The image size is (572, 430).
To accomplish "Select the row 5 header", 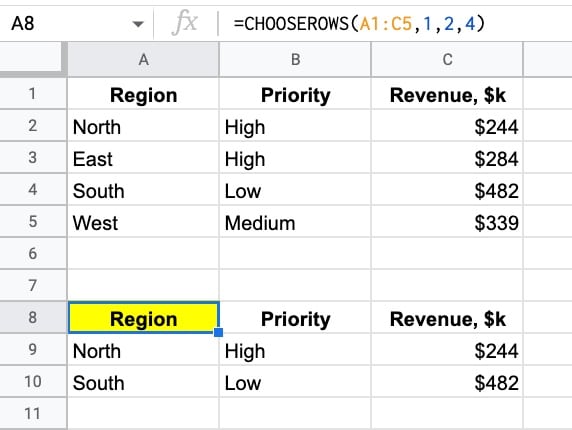I will 33,221.
